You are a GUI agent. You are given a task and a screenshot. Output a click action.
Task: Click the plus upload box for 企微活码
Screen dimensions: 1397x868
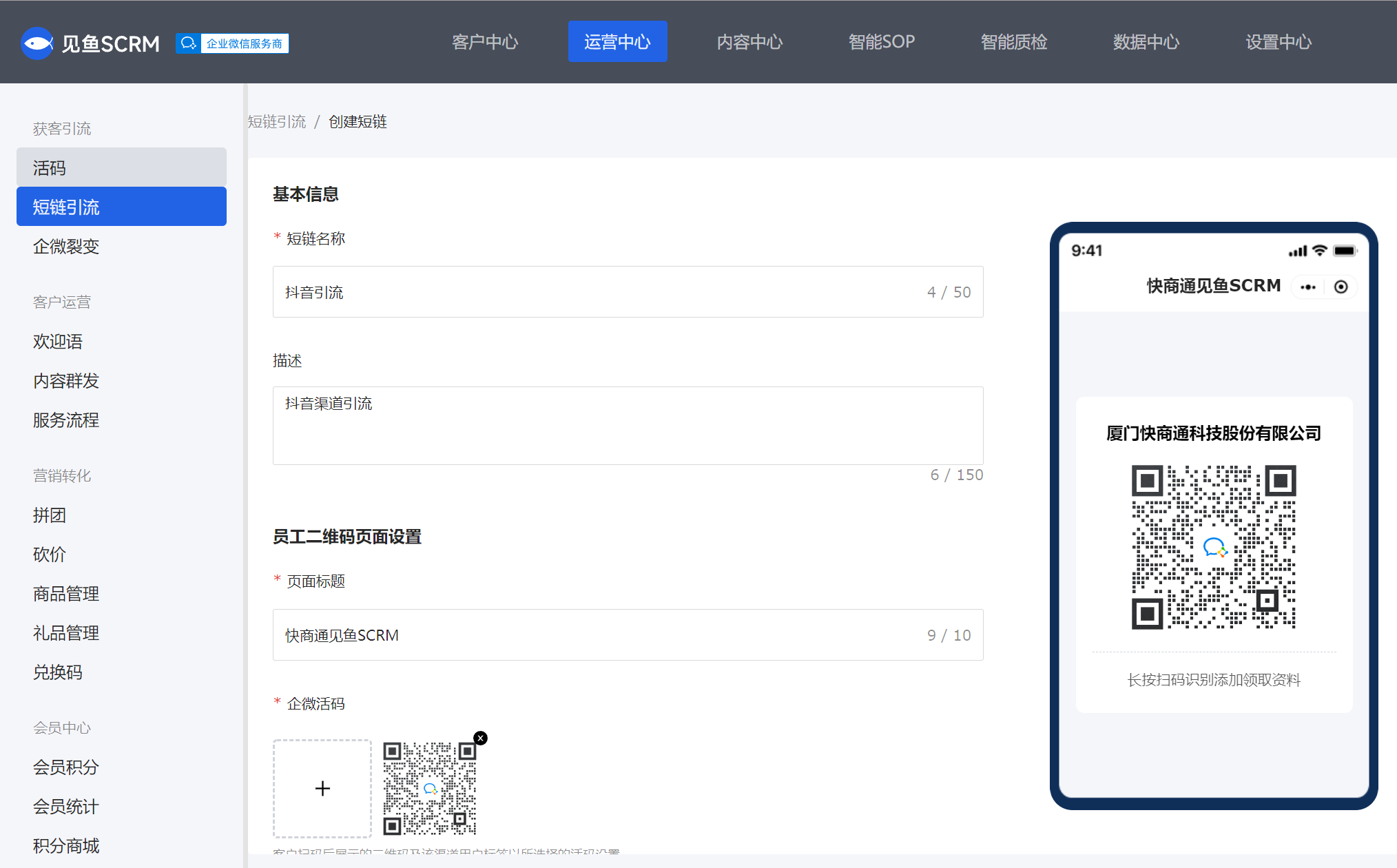[322, 788]
